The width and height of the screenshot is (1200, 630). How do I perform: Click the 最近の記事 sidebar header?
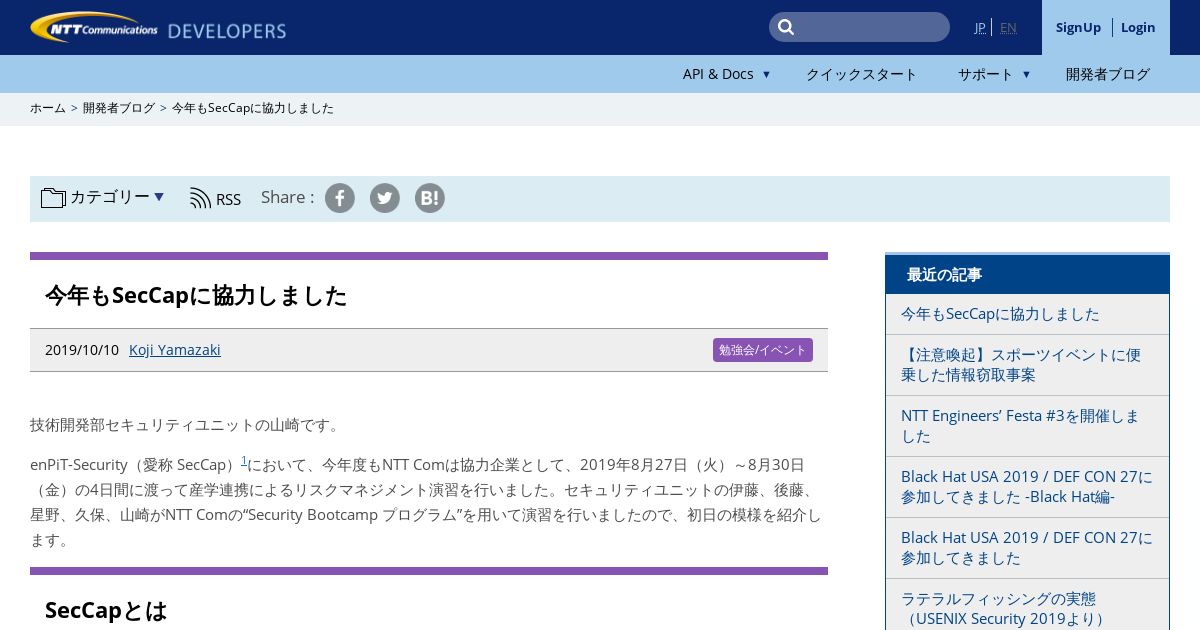pyautogui.click(x=1027, y=274)
